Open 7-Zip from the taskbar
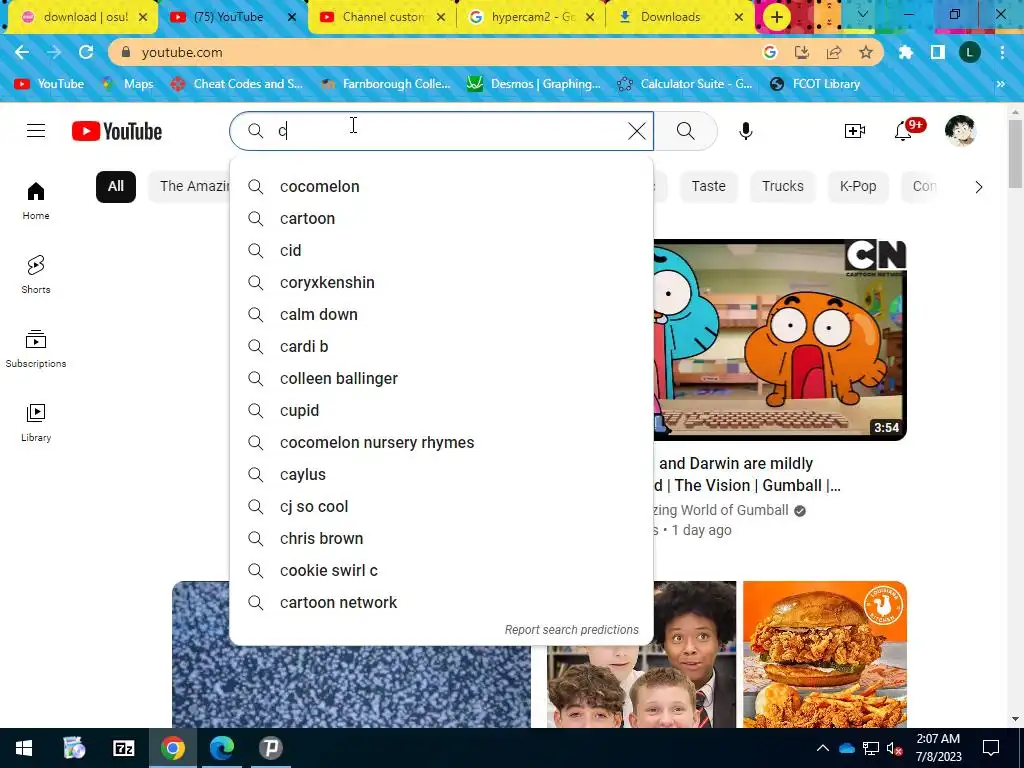1024x768 pixels. pos(123,748)
